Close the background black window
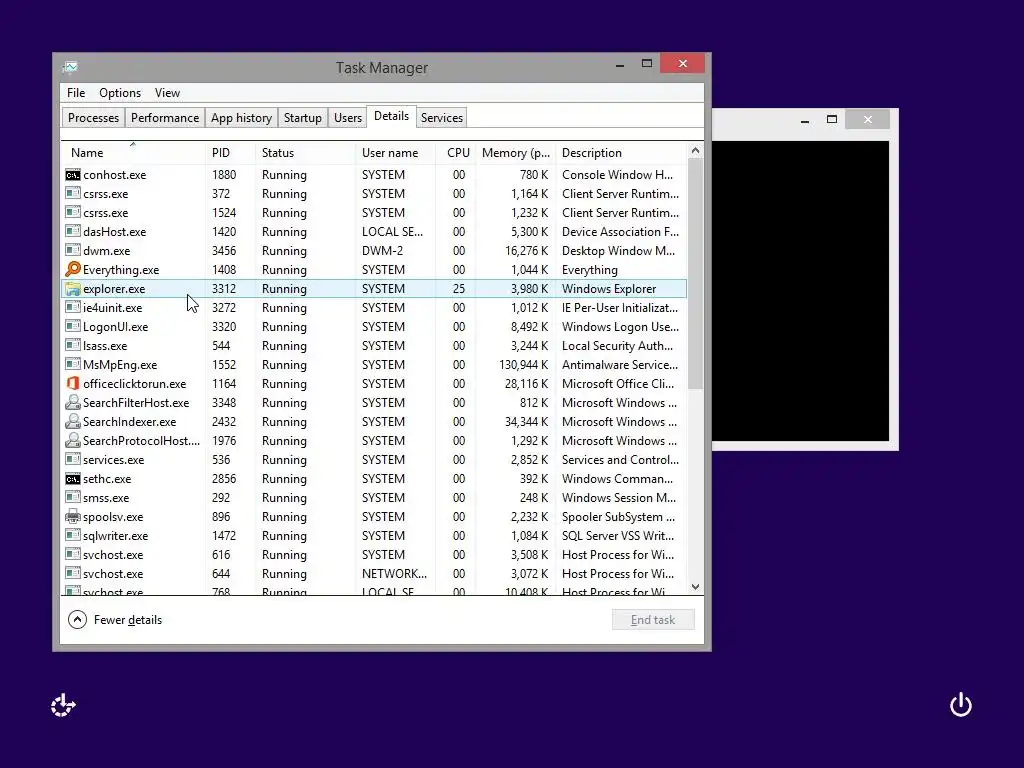Image resolution: width=1024 pixels, height=768 pixels. [x=867, y=120]
